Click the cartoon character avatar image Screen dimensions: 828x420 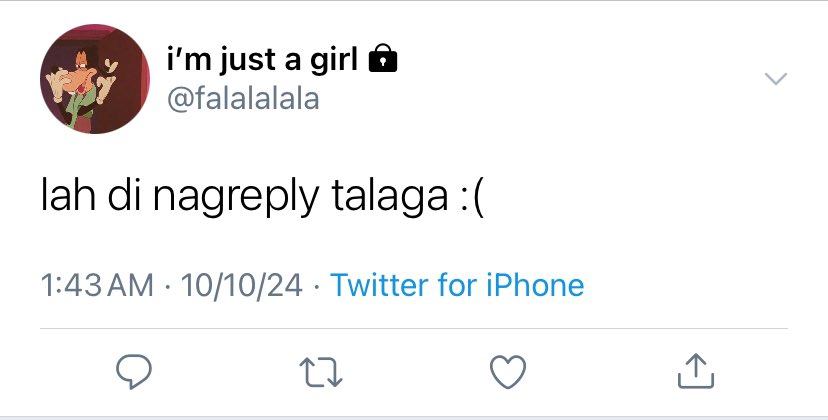point(95,79)
